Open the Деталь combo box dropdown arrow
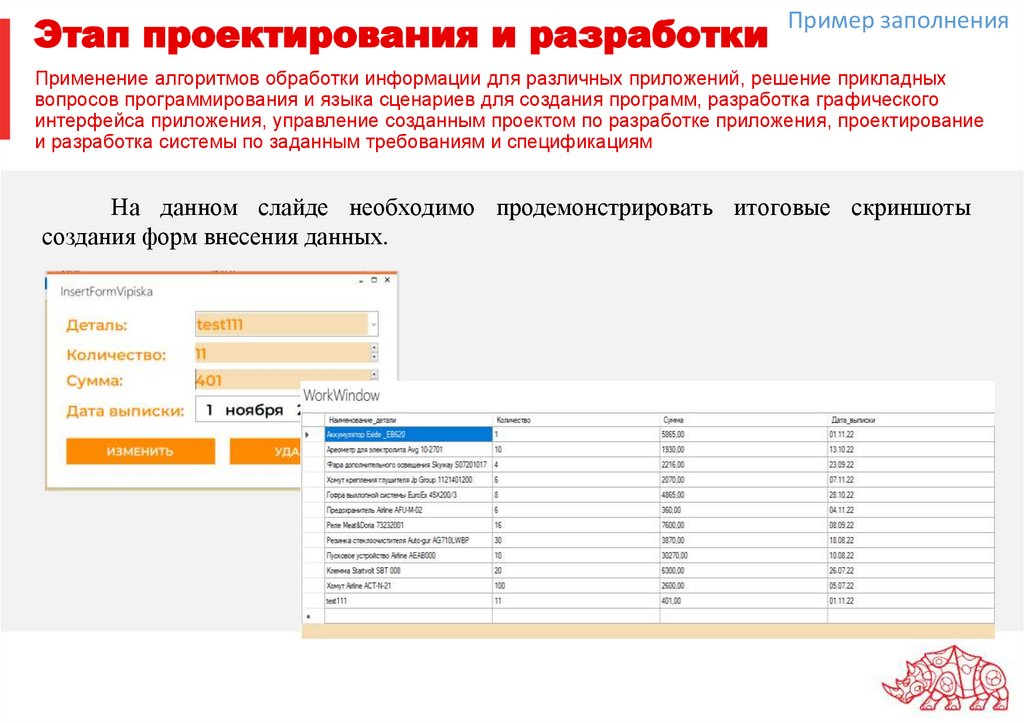Screen dimensions: 1024x723 (x=373, y=325)
